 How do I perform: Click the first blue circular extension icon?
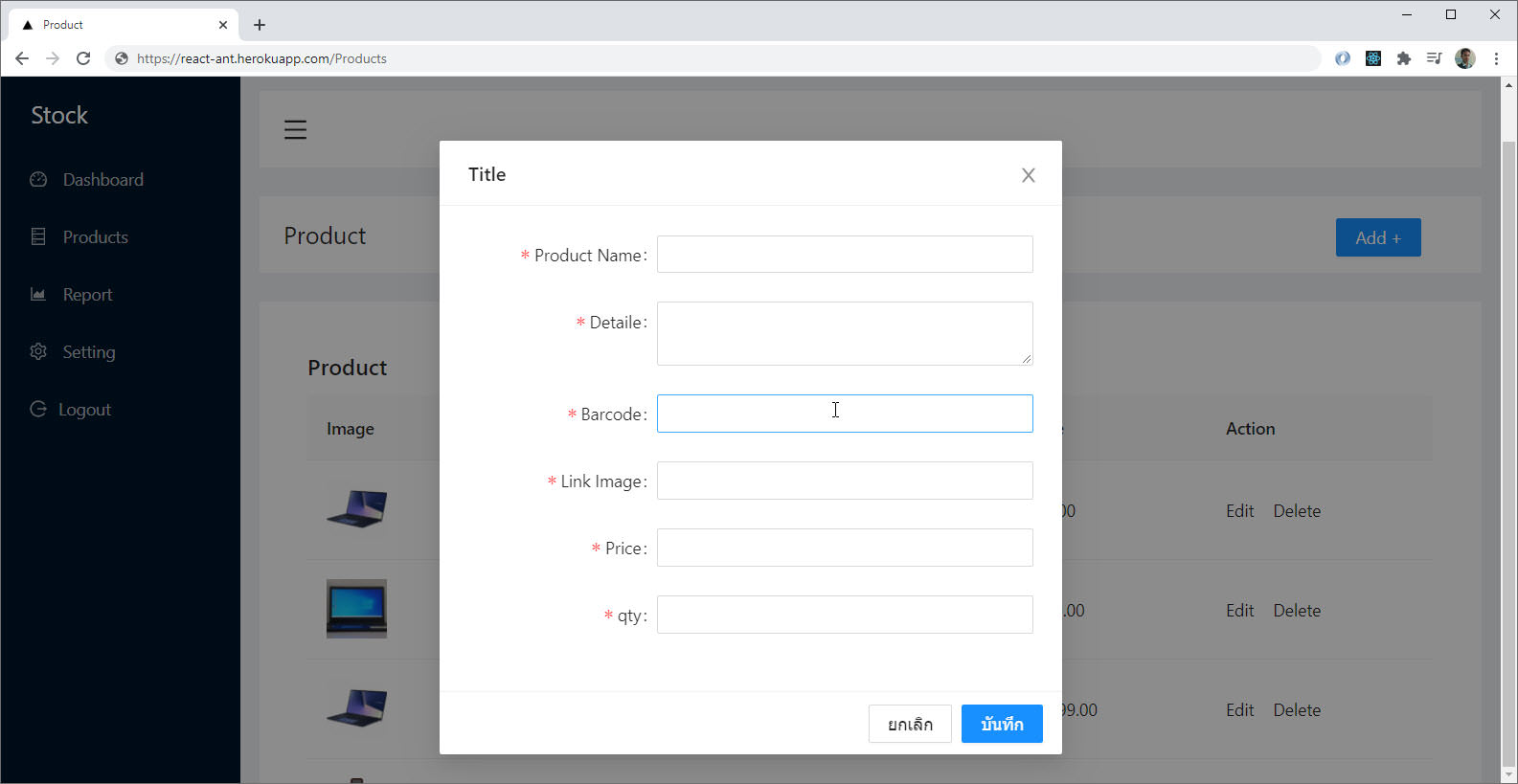tap(1343, 58)
